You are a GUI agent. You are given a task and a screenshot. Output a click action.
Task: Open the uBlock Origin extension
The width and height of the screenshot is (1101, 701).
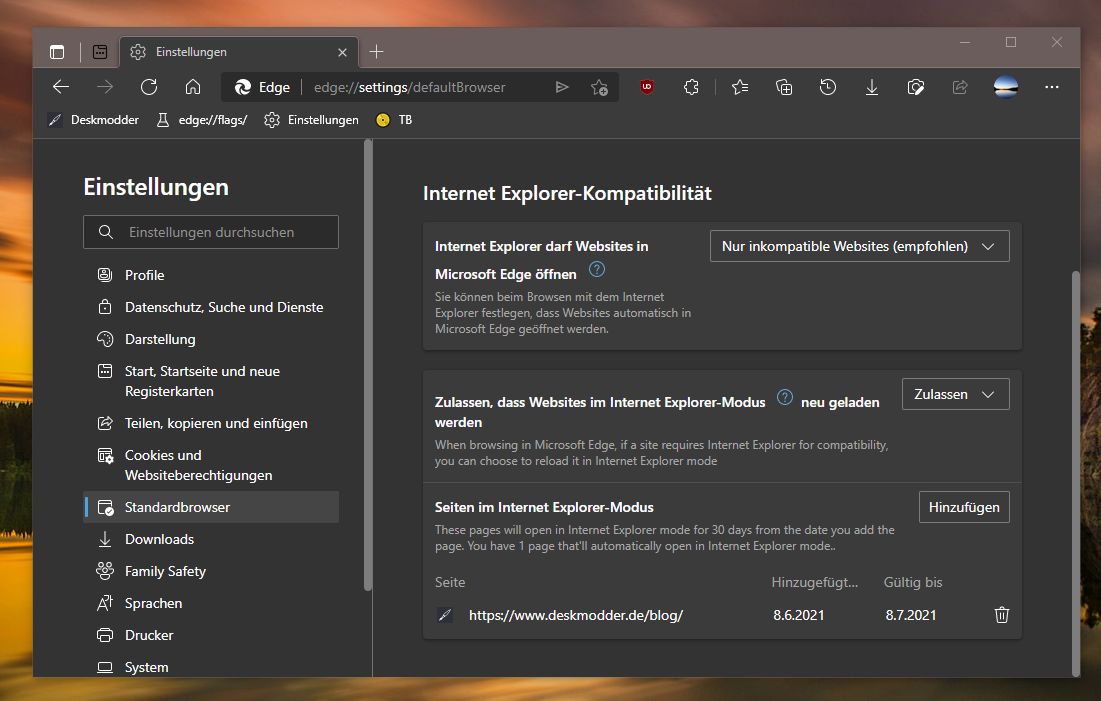[x=647, y=87]
